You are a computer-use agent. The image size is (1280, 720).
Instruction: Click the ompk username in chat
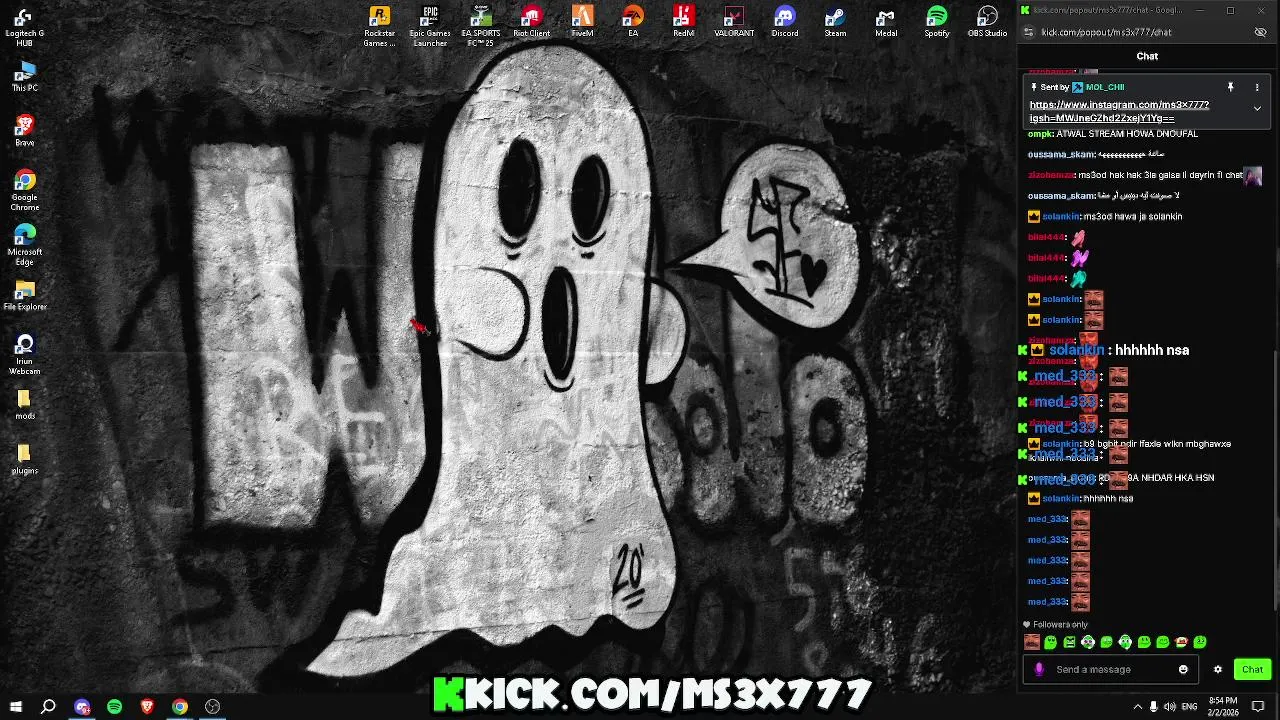tap(1040, 134)
